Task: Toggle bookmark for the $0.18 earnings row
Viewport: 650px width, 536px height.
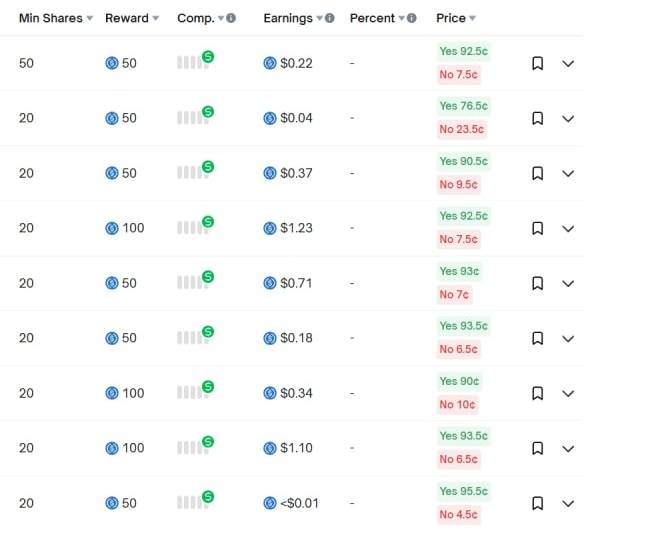Action: point(537,338)
